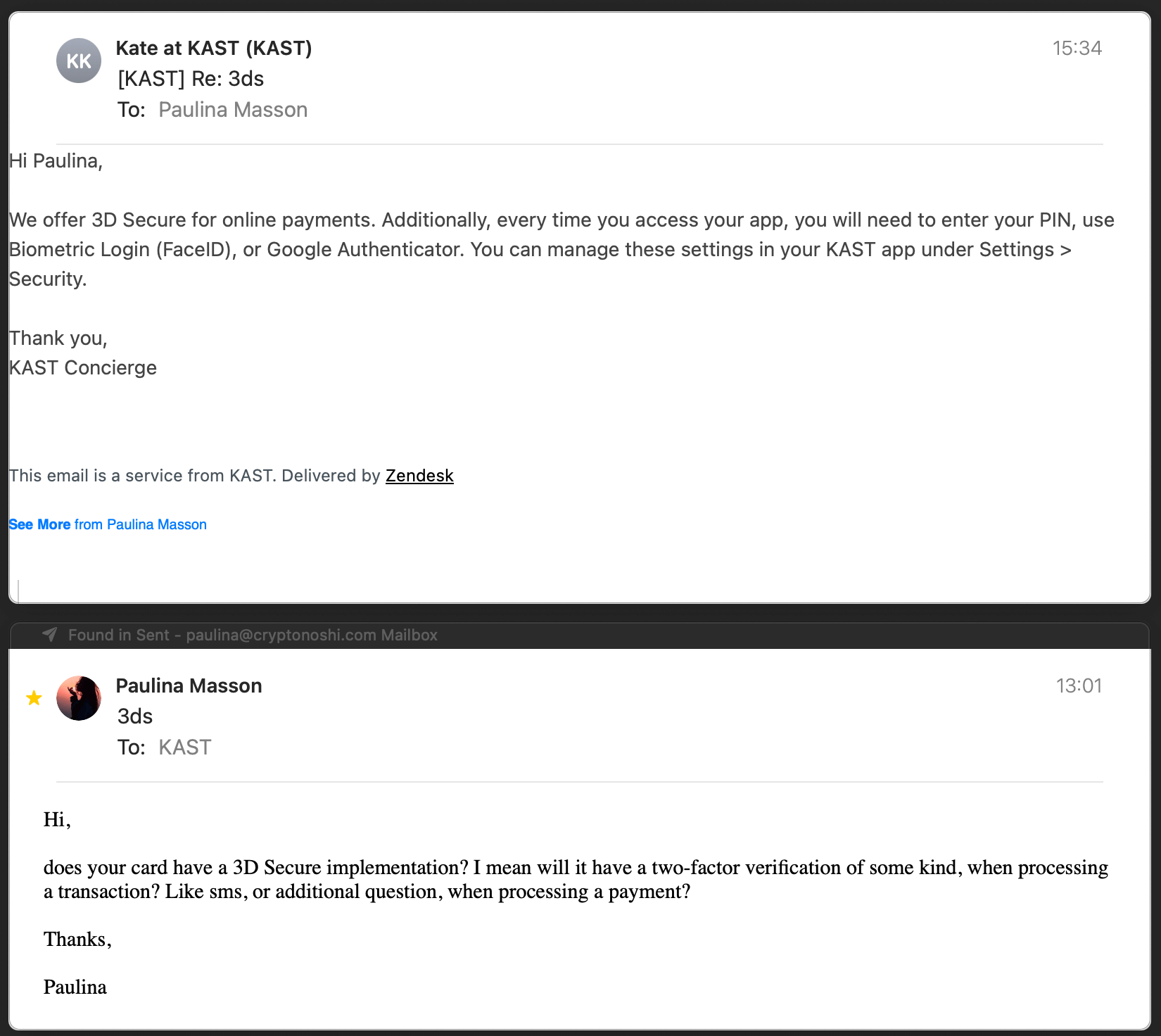The image size is (1161, 1036).
Task: Click the subject line [KAST] Re: 3ds
Action: [x=191, y=79]
